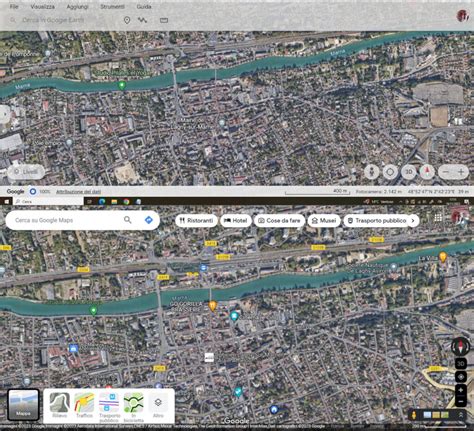
Task: Open the Strumenti menu
Action: 112,6
